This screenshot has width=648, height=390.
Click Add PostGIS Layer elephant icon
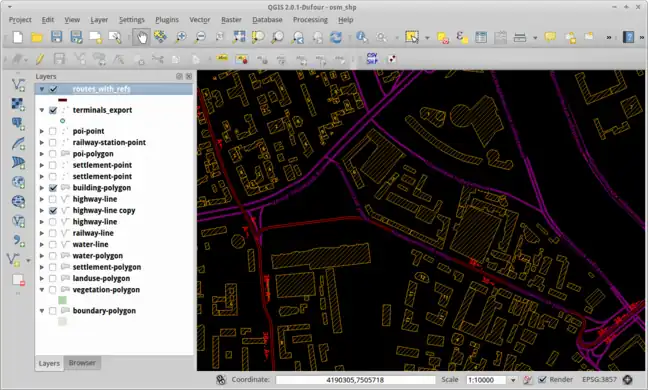coord(18,124)
